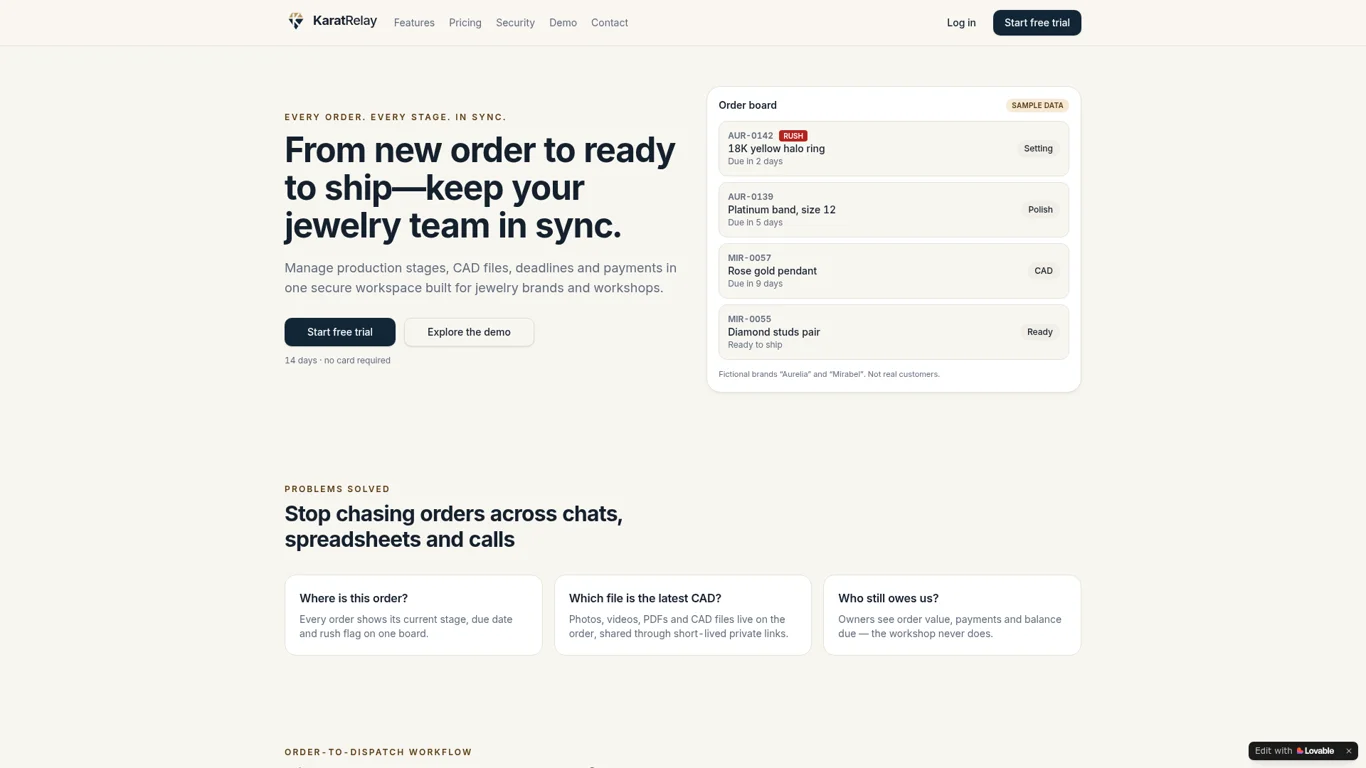1366x768 pixels.
Task: Click the SAMPLE DATA label
Action: 1037,105
